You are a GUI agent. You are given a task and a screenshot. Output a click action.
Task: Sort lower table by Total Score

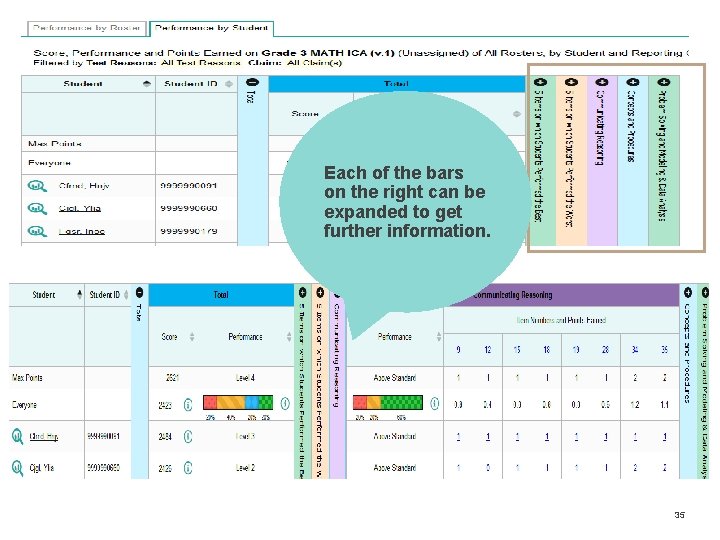(x=192, y=337)
